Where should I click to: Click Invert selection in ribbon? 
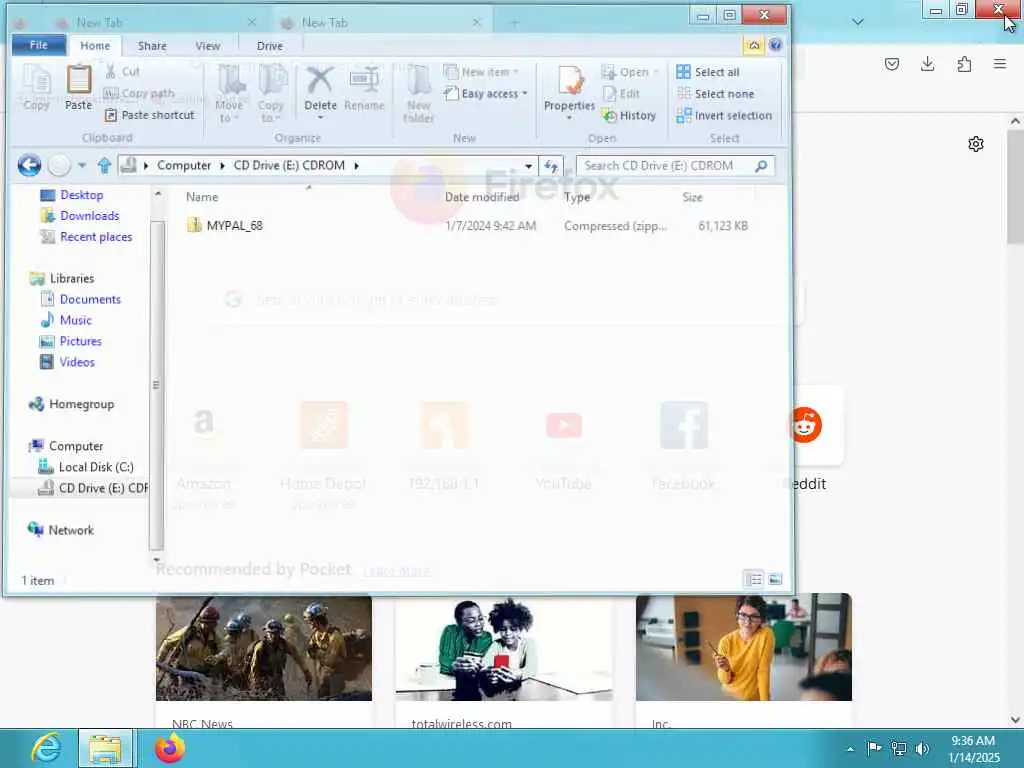(724, 116)
